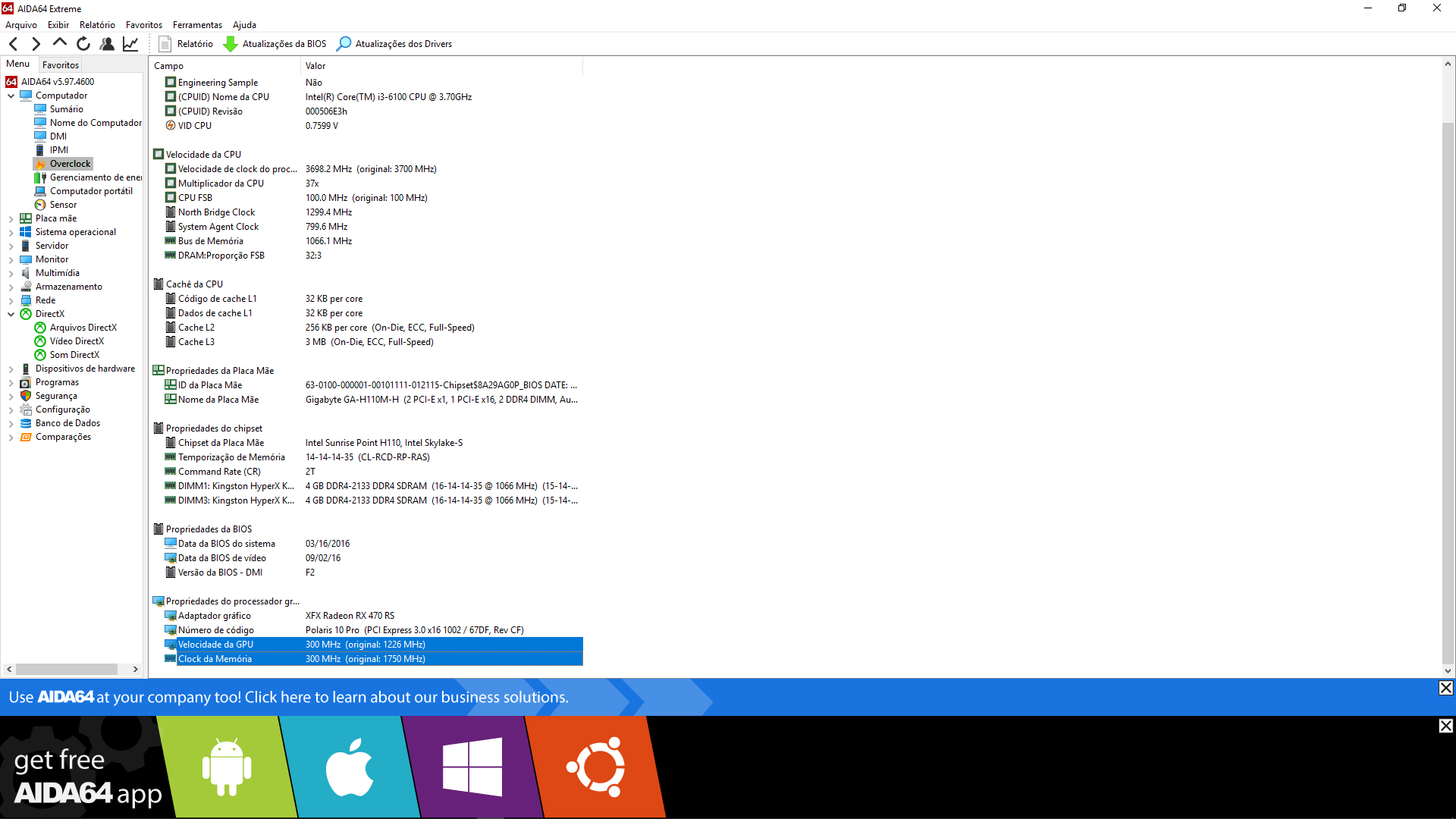1456x819 pixels.
Task: Select the IPMI tree item
Action: (x=58, y=150)
